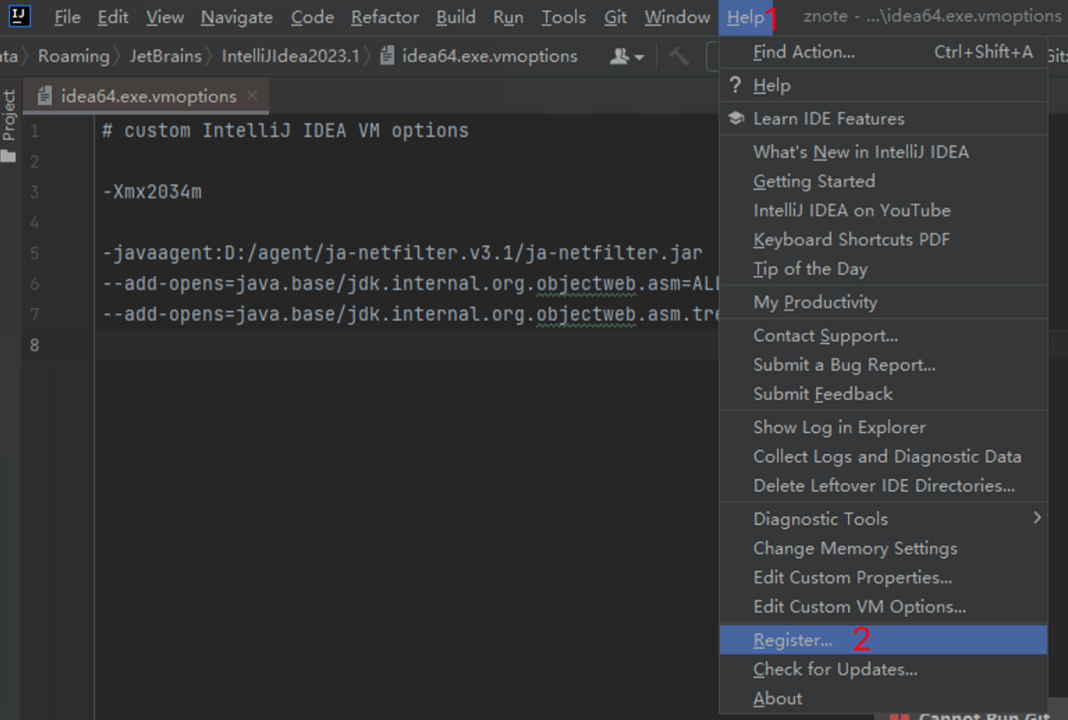1068x720 pixels.
Task: Select Submit a Bug Report
Action: point(883,364)
